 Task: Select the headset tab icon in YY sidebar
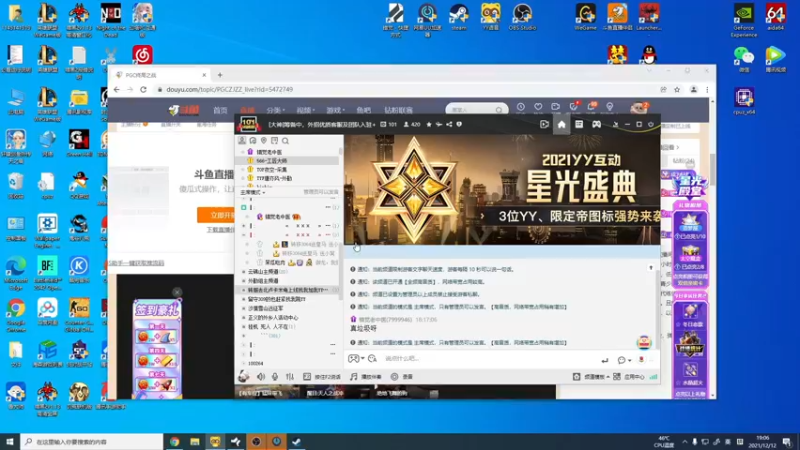pos(253,141)
